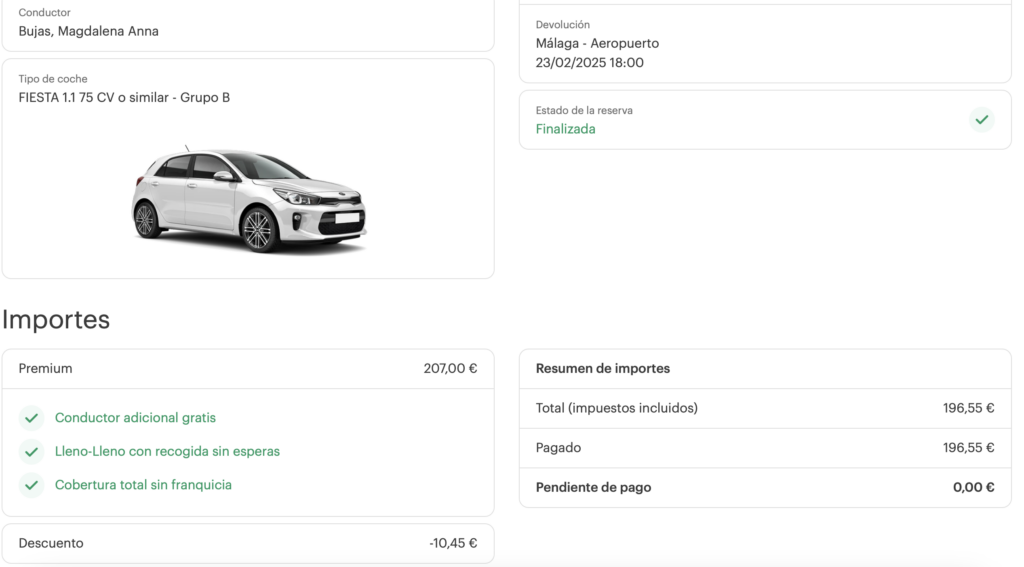Open the Cobertura total sin franquicia text
Viewport: 1024px width, 567px height.
coord(143,485)
